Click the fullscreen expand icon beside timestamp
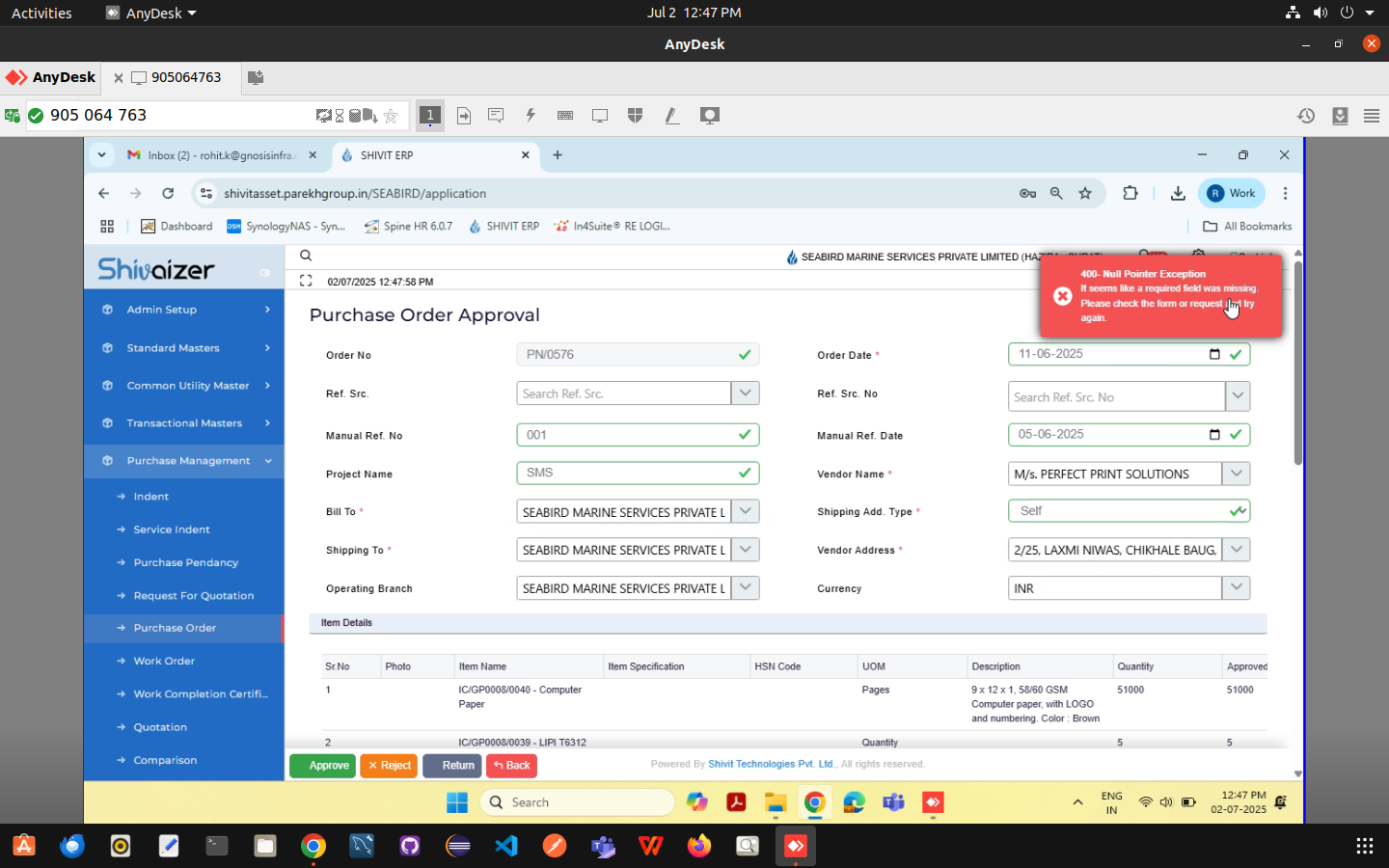Image resolution: width=1389 pixels, height=868 pixels. (x=306, y=281)
